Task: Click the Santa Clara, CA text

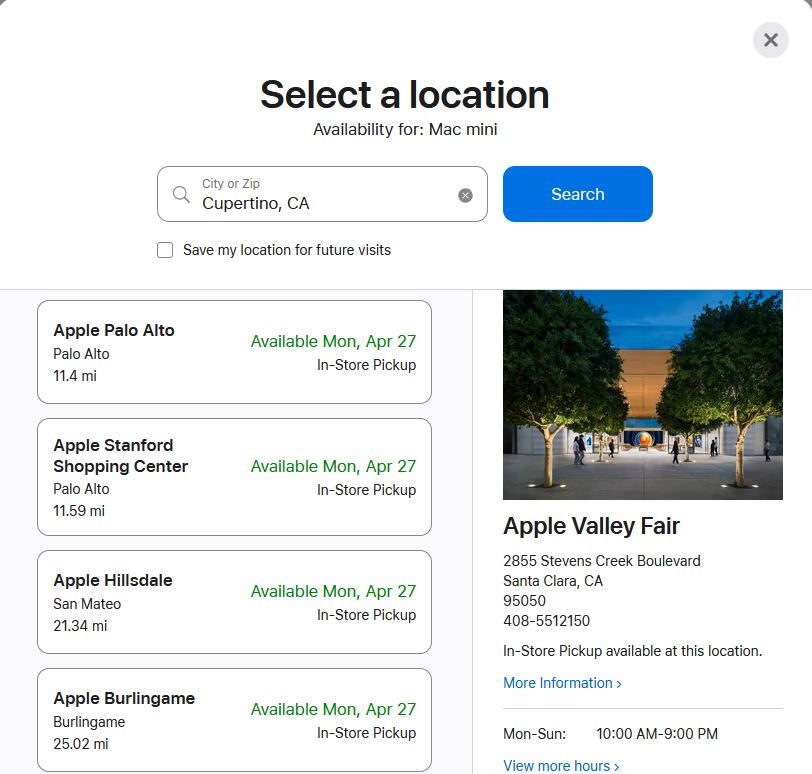Action: (553, 581)
